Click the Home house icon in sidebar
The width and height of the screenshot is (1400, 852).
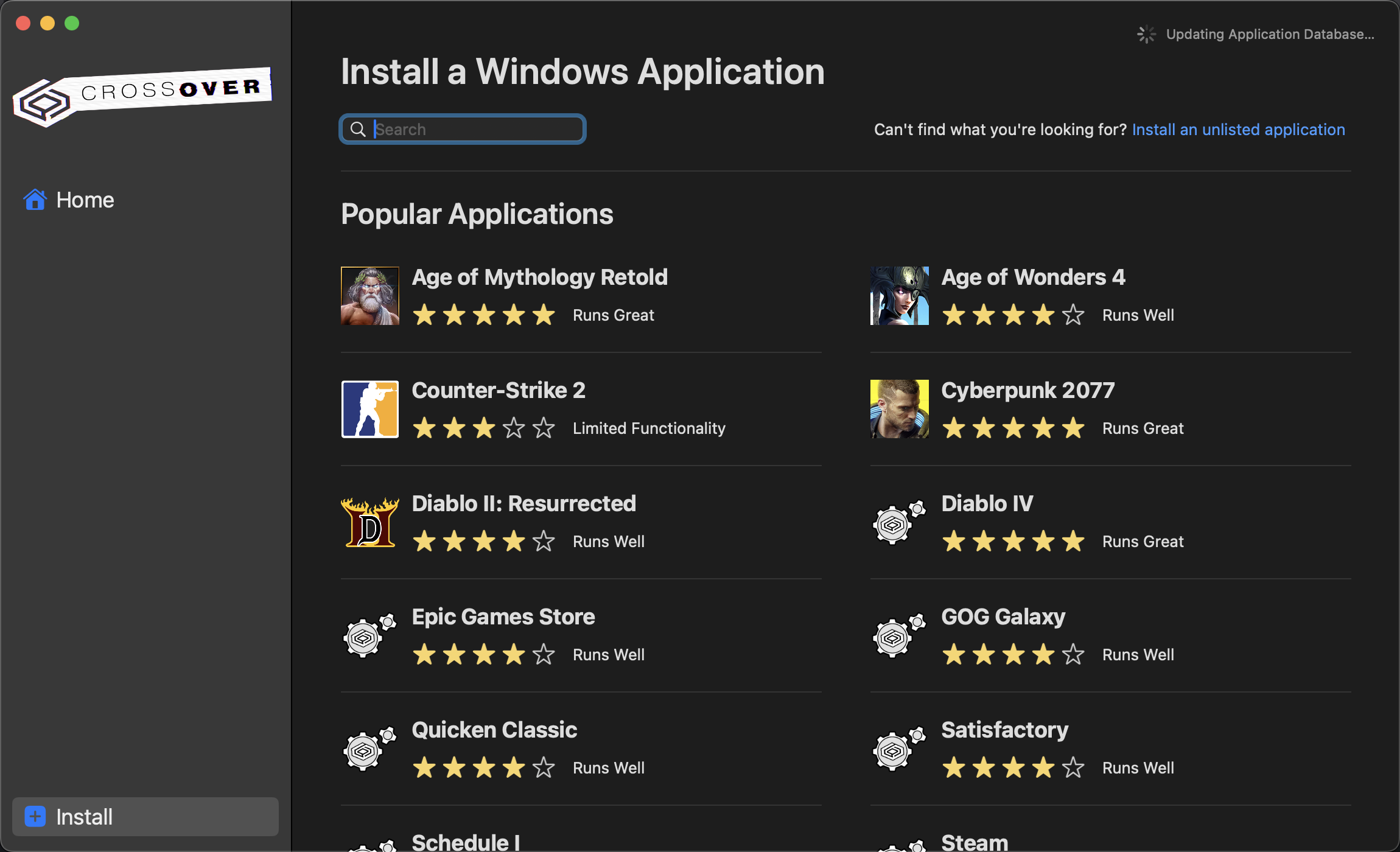pyautogui.click(x=35, y=200)
